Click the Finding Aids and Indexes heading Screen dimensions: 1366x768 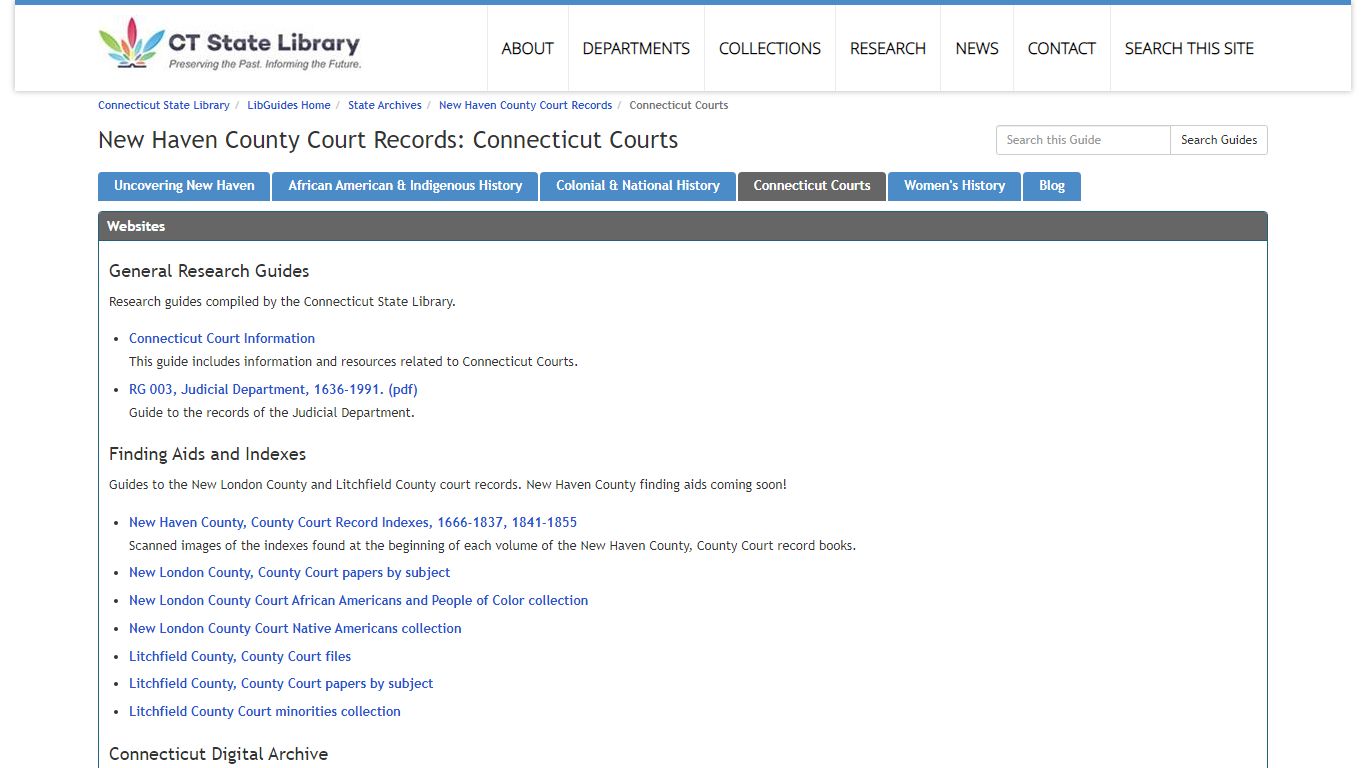pyautogui.click(x=207, y=454)
